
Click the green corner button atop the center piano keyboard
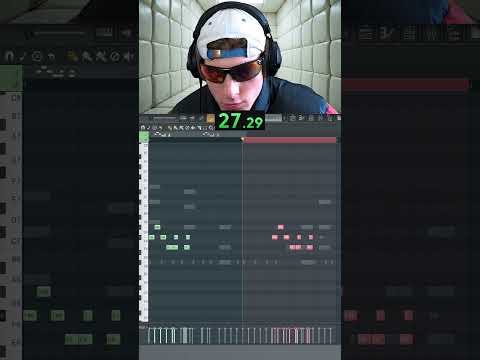(x=144, y=137)
